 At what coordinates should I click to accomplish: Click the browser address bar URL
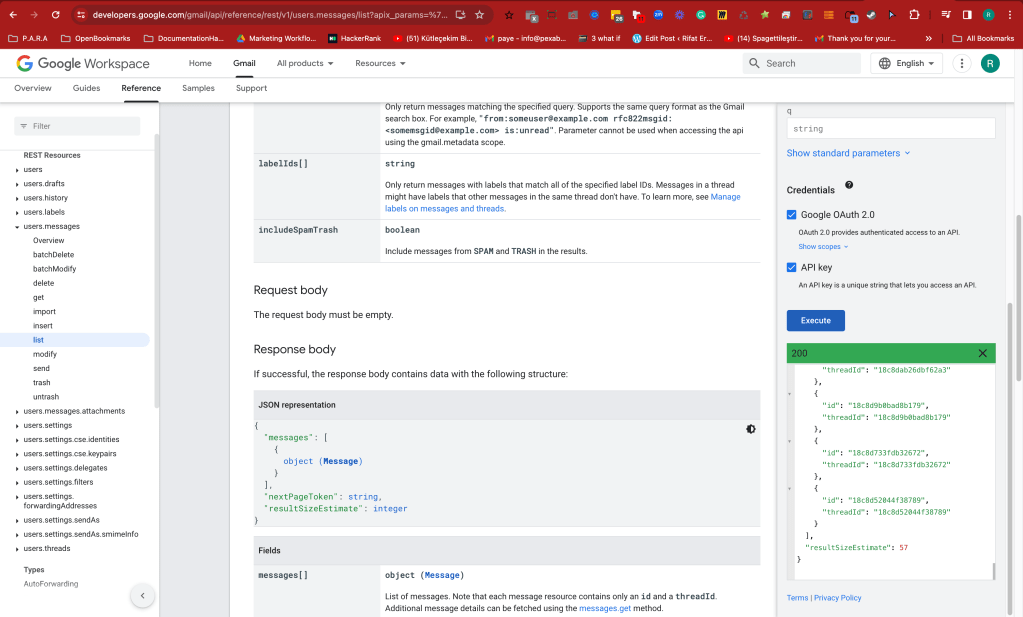click(x=269, y=14)
